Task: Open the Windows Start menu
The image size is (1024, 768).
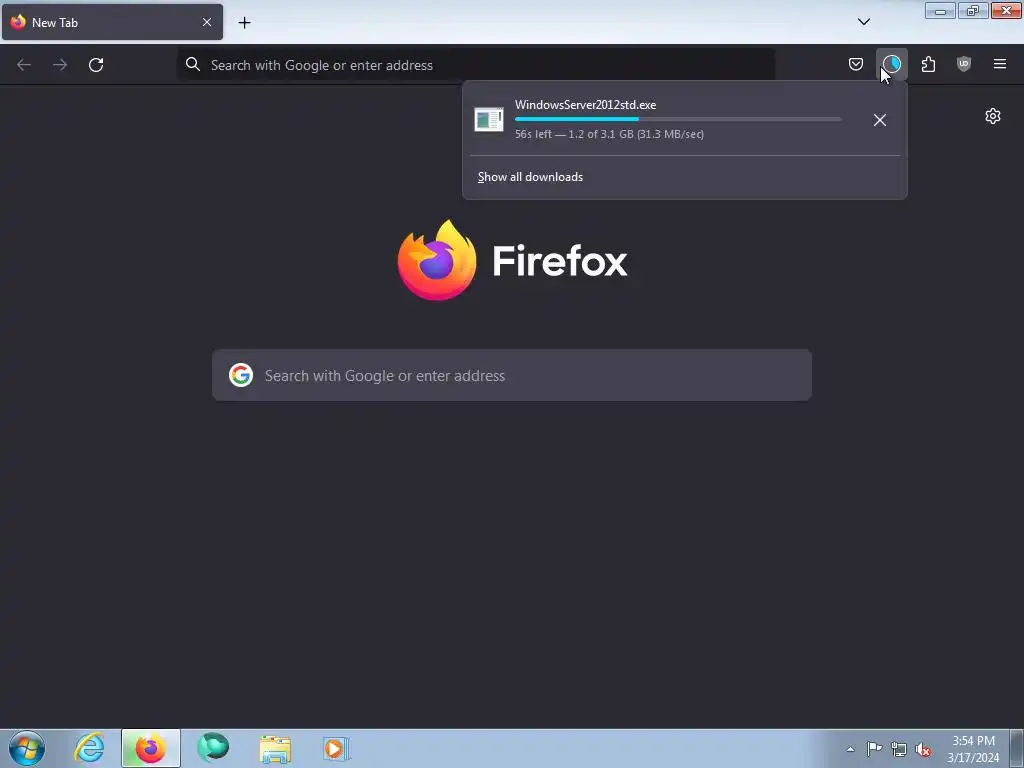Action: coord(27,748)
